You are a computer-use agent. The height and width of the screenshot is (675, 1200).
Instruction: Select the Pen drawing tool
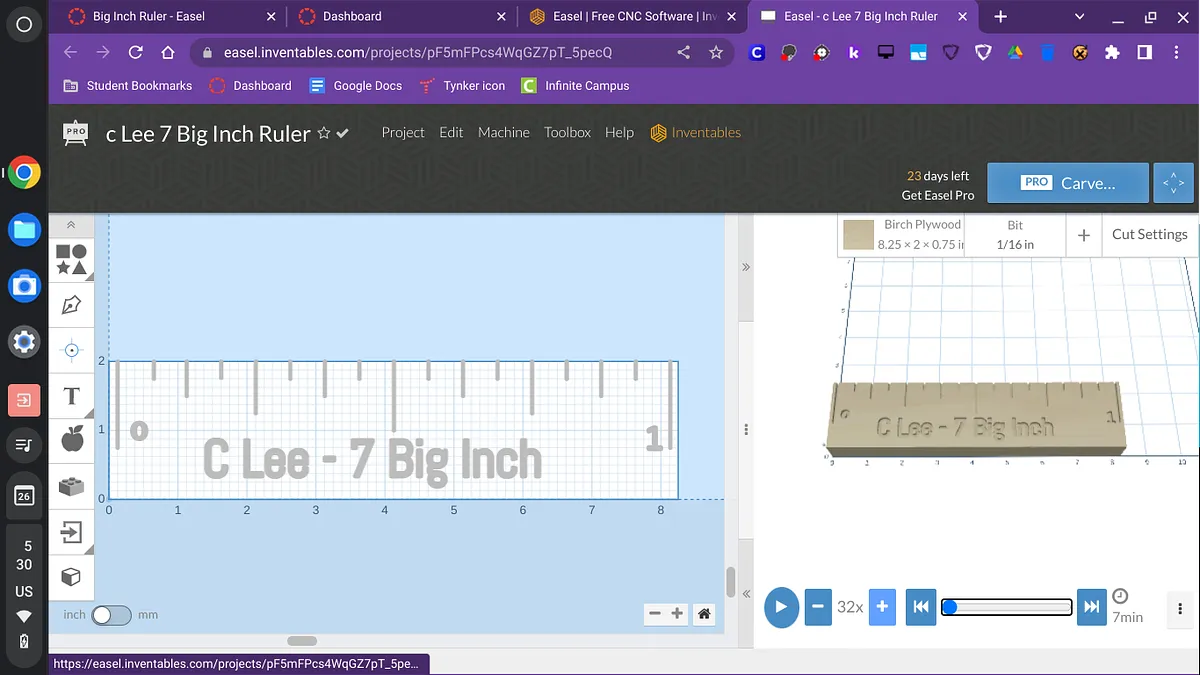[x=71, y=305]
